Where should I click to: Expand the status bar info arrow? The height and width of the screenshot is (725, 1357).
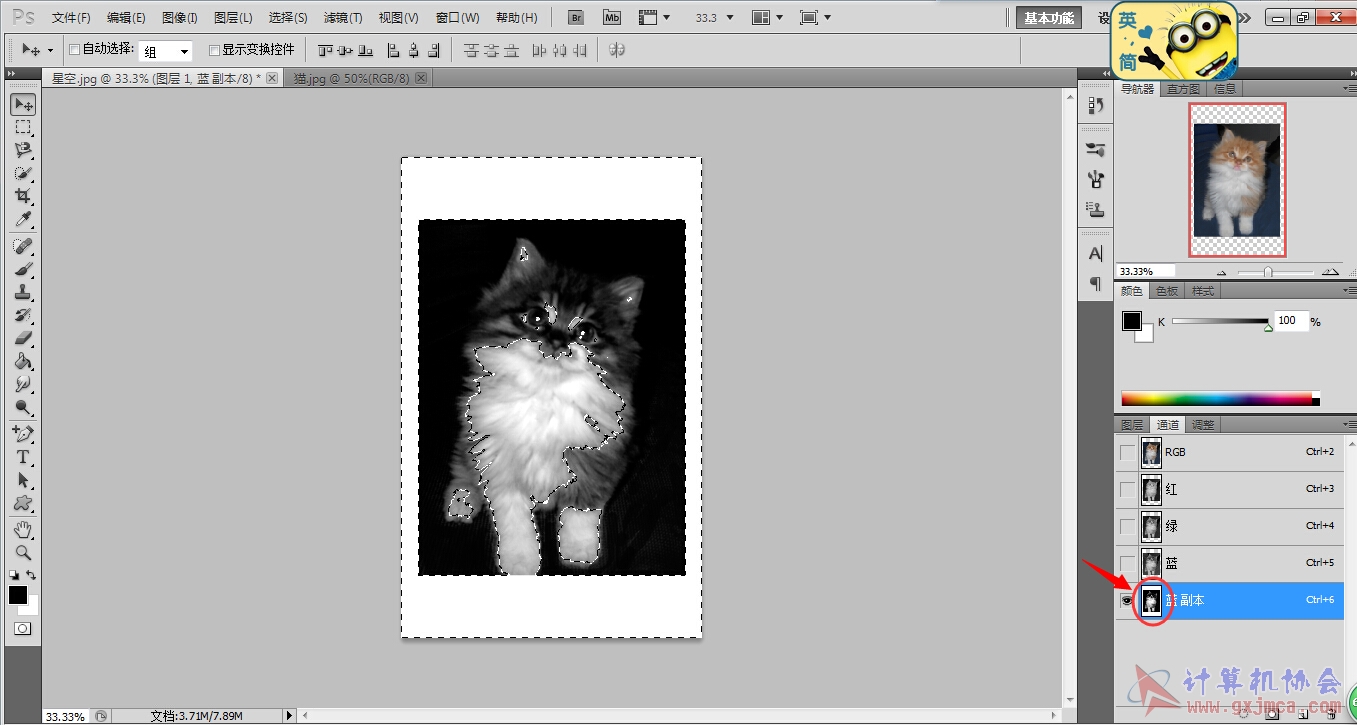click(x=290, y=716)
